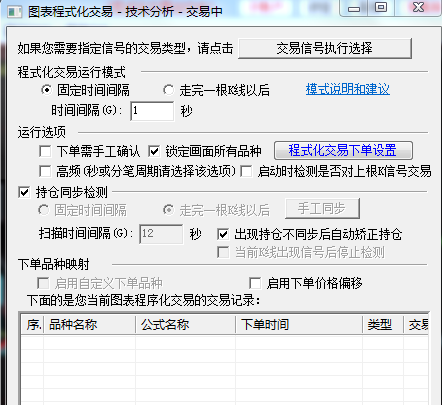This screenshot has width=442, height=405.
Task: Click the 时间间隔 seconds input field
Action: pyautogui.click(x=152, y=111)
